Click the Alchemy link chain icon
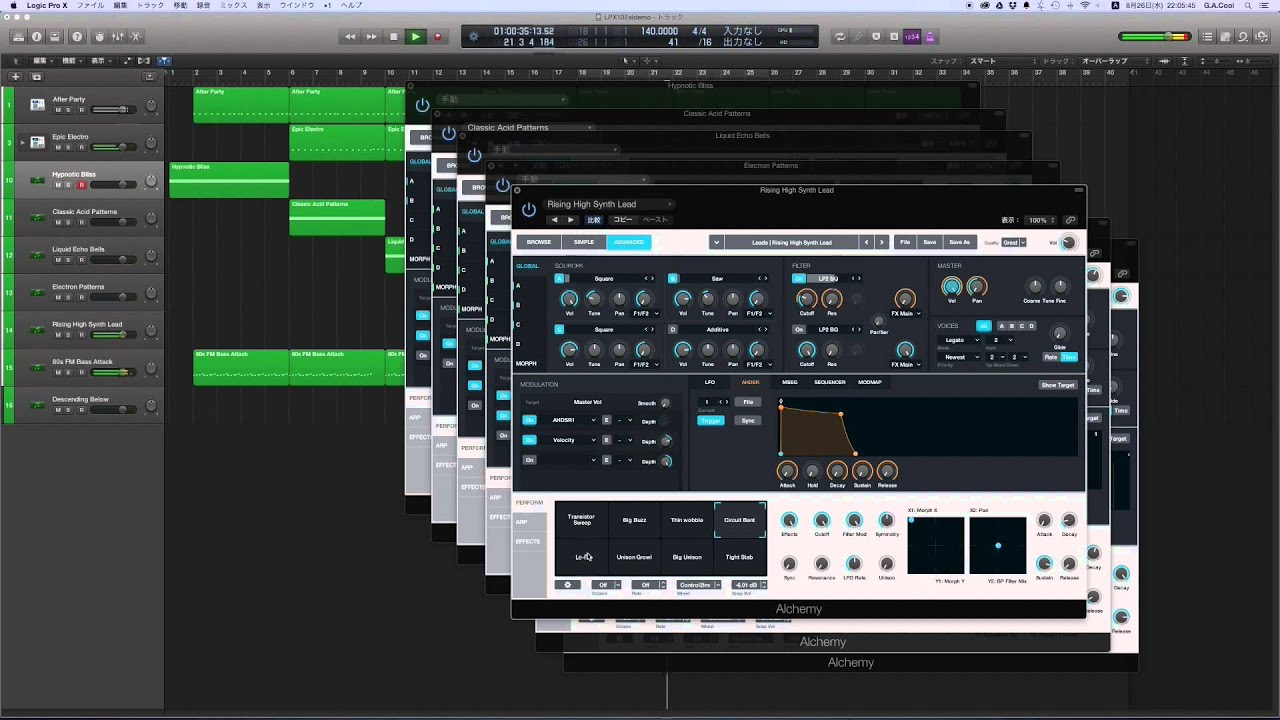Image resolution: width=1280 pixels, height=720 pixels. pos(1070,220)
